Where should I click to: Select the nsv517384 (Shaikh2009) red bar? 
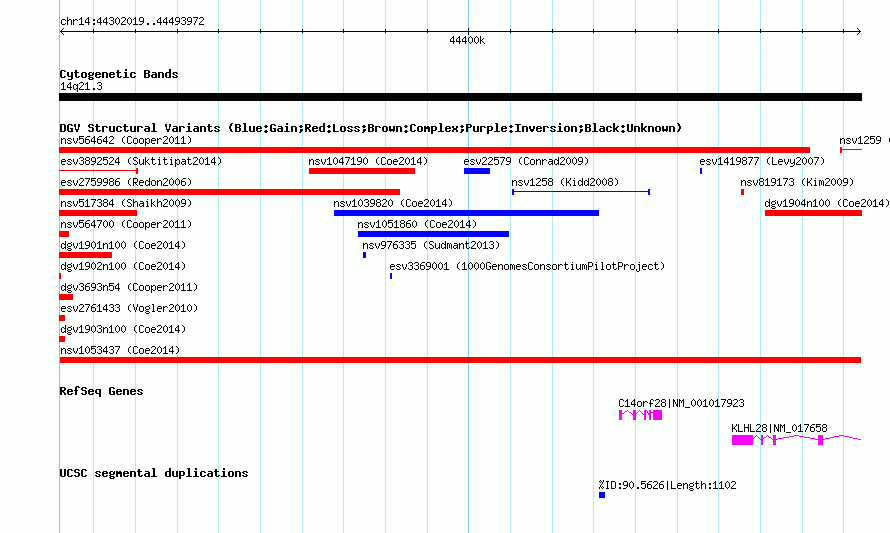[98, 213]
